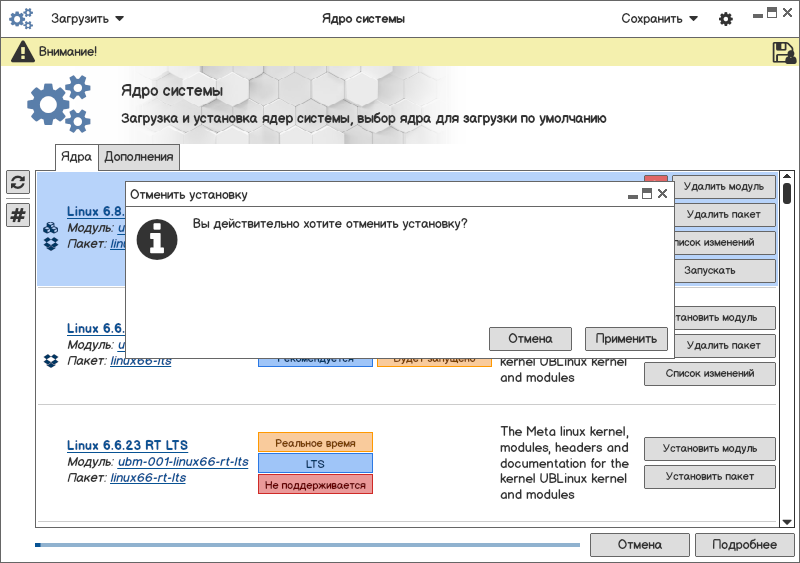Close the Отменить установку dialog
The image size is (800, 563).
pos(662,193)
